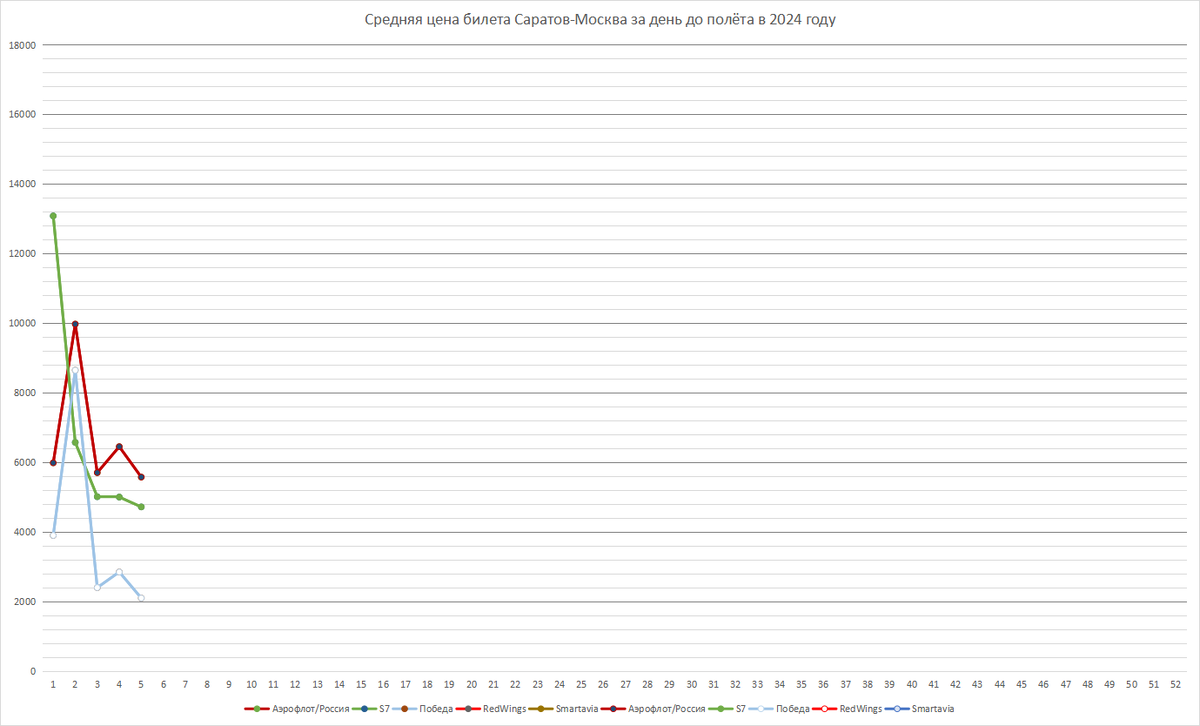Screen dimensions: 1200x726
Task: Select the light blue Победа point at day 1
Action: pos(53,535)
